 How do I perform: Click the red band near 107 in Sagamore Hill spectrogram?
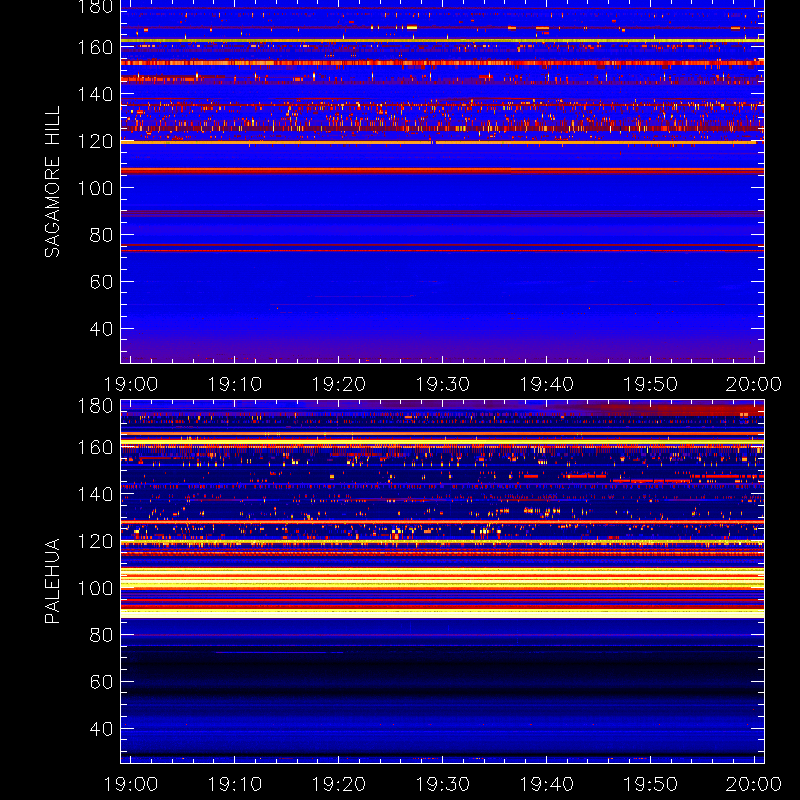click(442, 171)
